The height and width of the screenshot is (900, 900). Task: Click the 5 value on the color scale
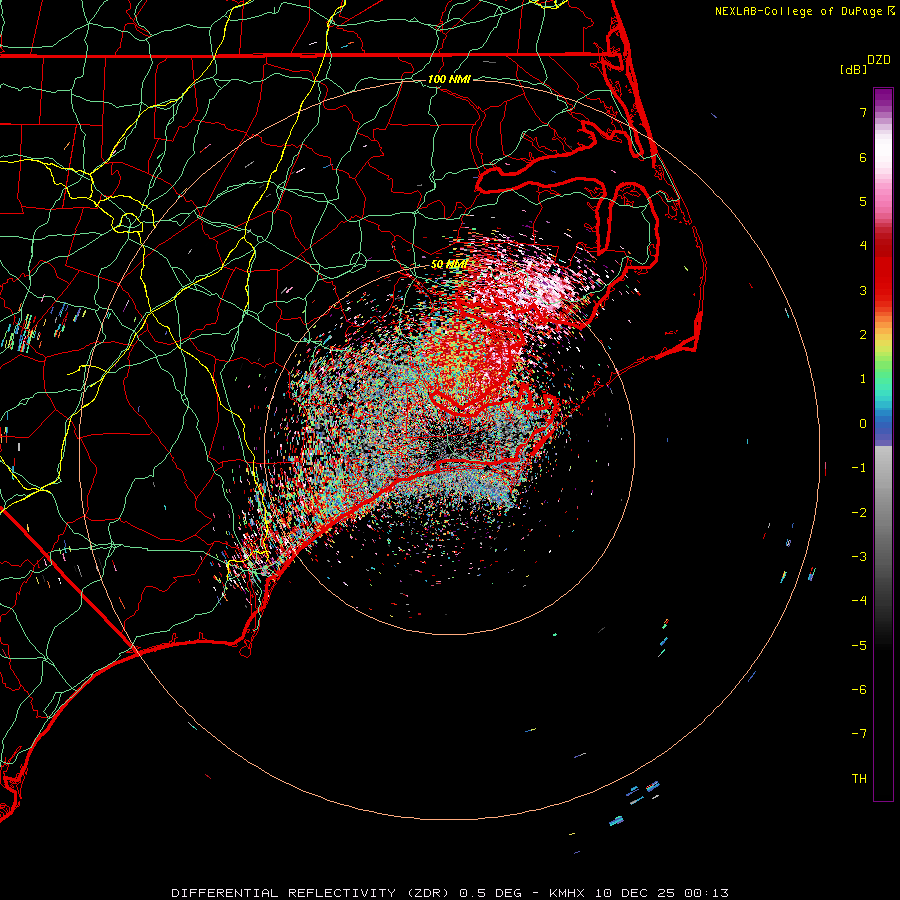(x=863, y=201)
